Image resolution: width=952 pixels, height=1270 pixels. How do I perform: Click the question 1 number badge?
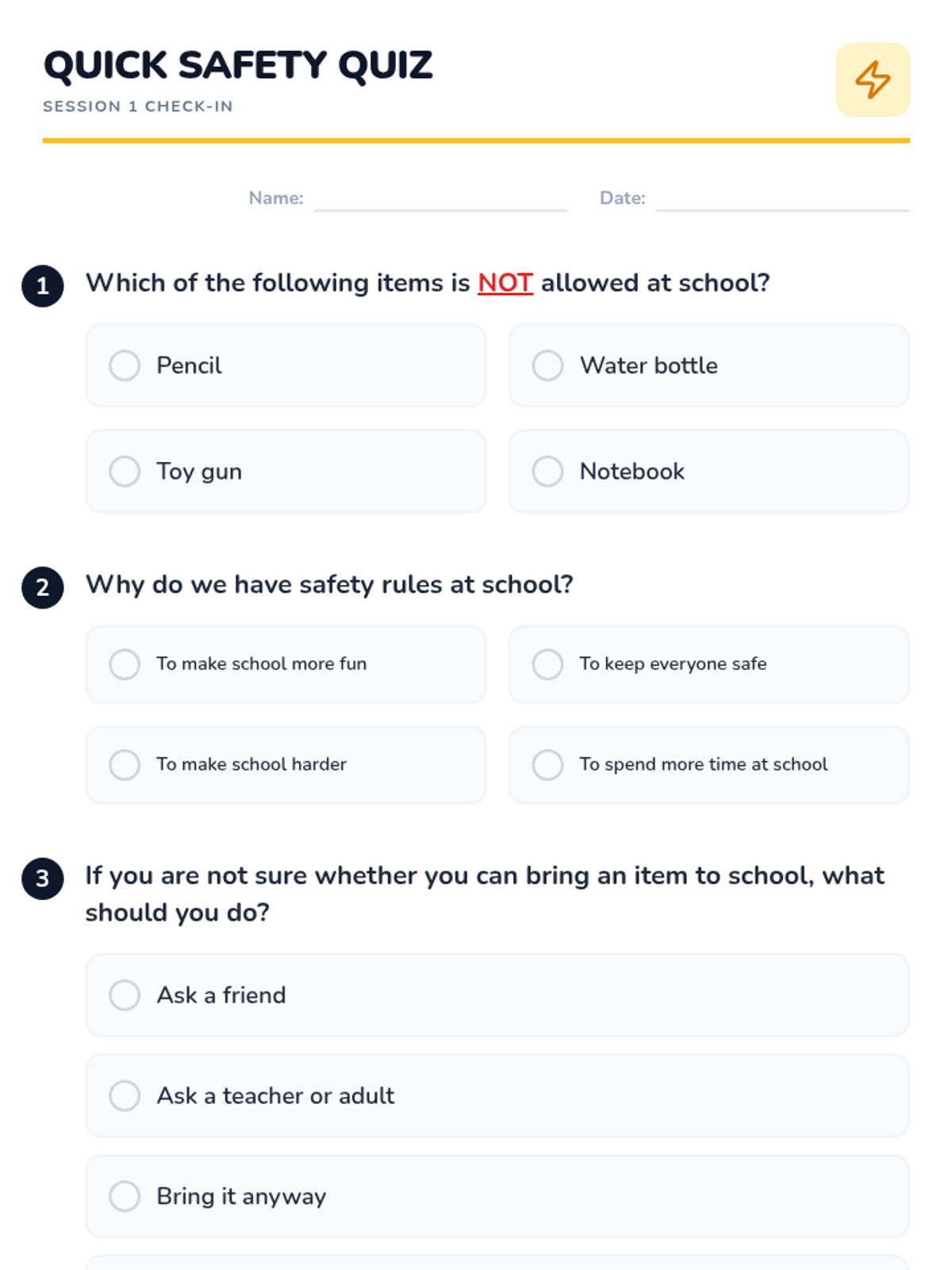tap(43, 286)
